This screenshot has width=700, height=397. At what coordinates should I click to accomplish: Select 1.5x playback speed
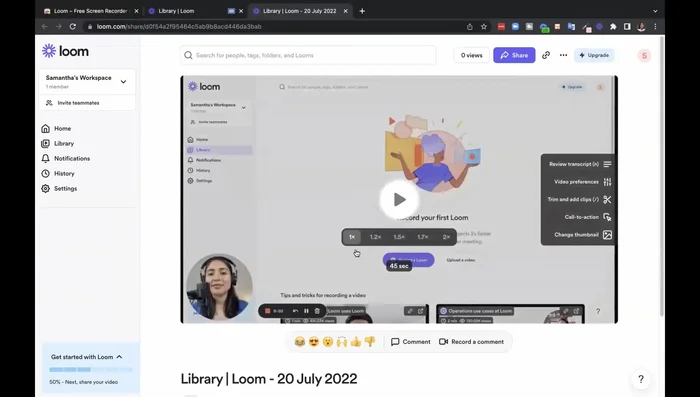coord(399,237)
